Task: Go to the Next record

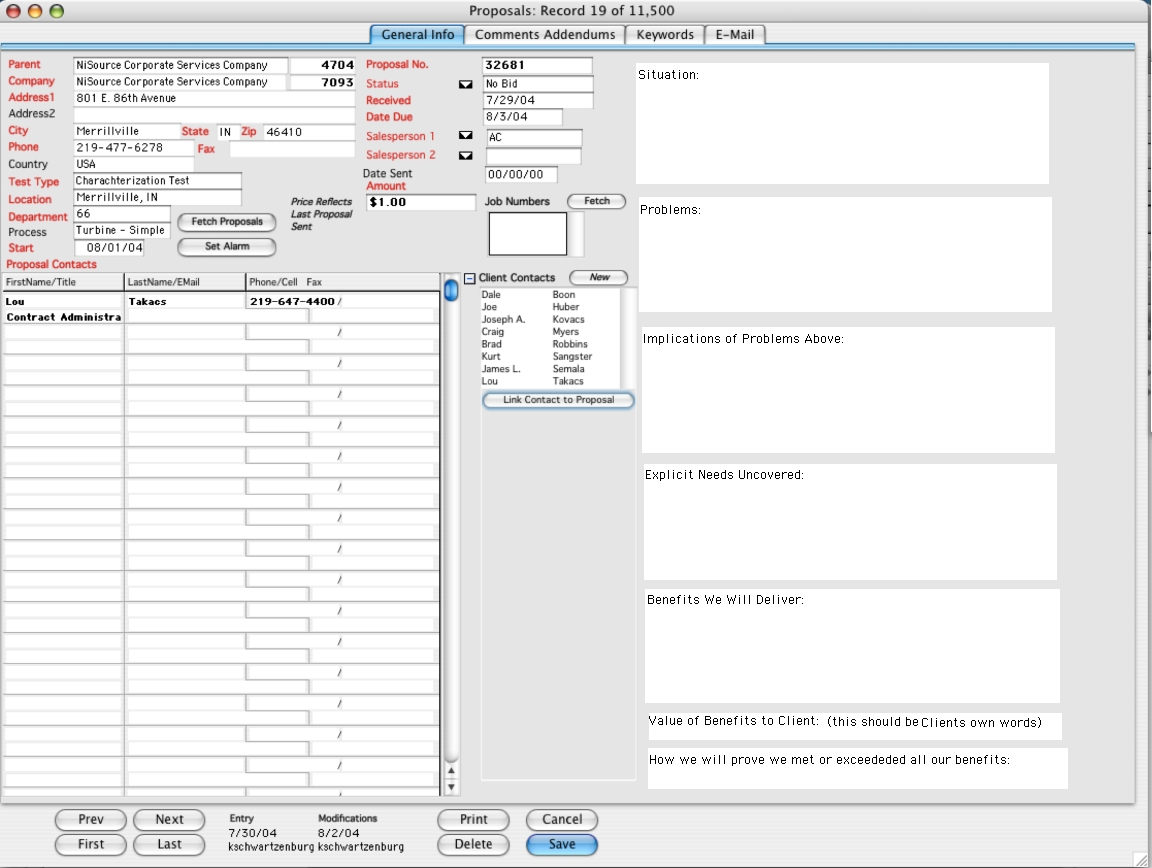Action: pos(169,819)
